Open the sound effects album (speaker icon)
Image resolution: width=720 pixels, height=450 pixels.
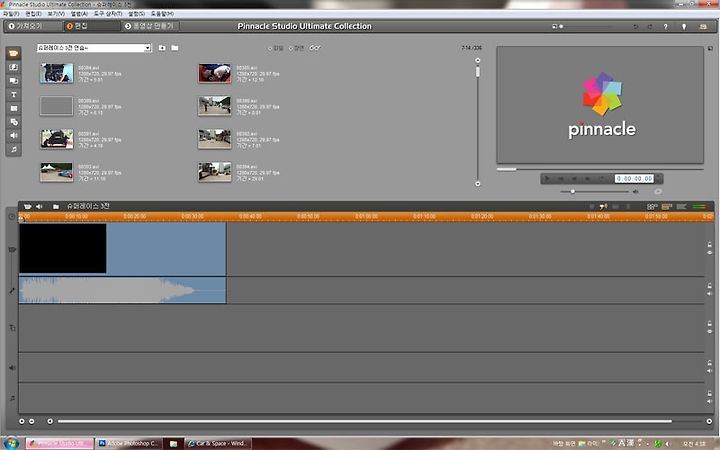[14, 135]
